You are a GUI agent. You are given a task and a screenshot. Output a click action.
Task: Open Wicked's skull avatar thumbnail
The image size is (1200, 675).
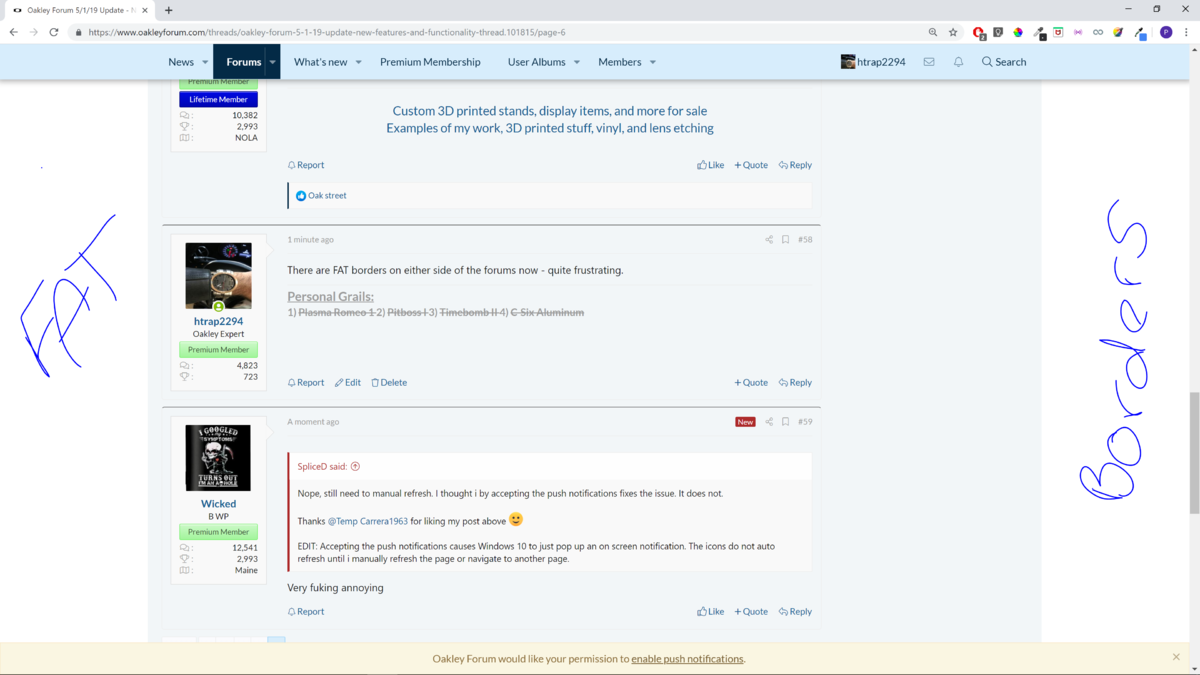(x=218, y=458)
